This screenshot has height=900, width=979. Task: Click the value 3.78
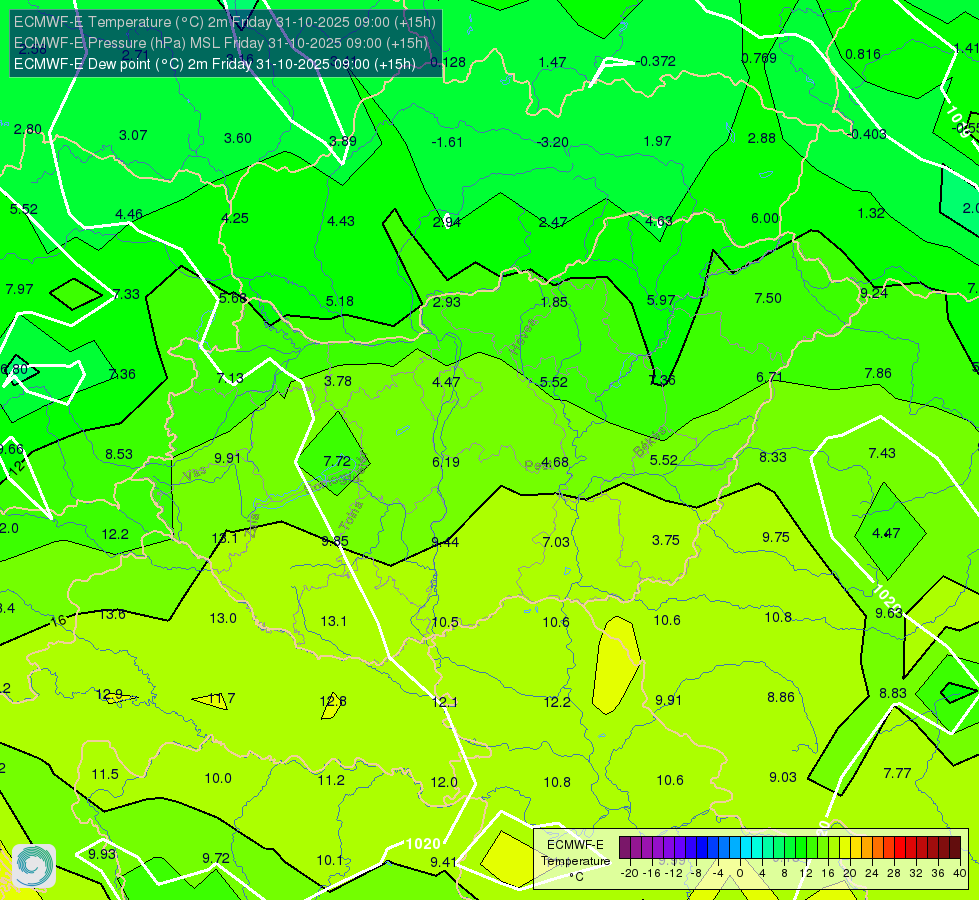pos(338,381)
